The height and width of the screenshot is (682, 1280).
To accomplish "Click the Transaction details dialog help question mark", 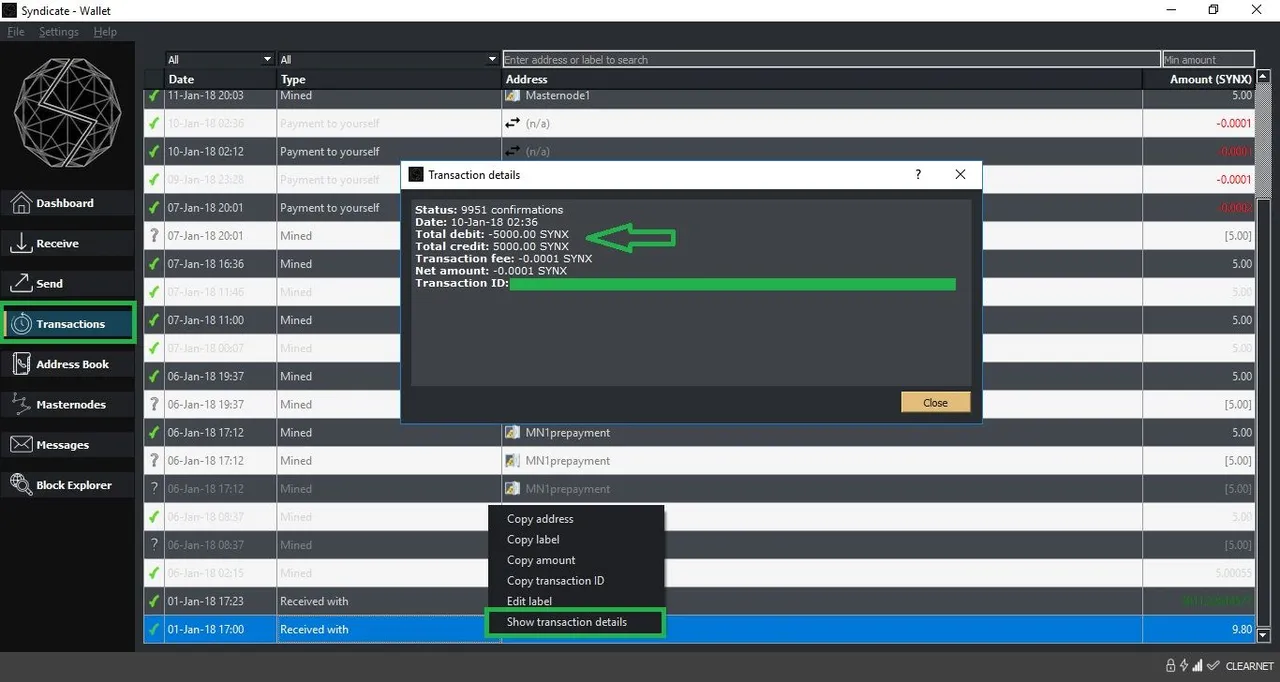I will 918,174.
